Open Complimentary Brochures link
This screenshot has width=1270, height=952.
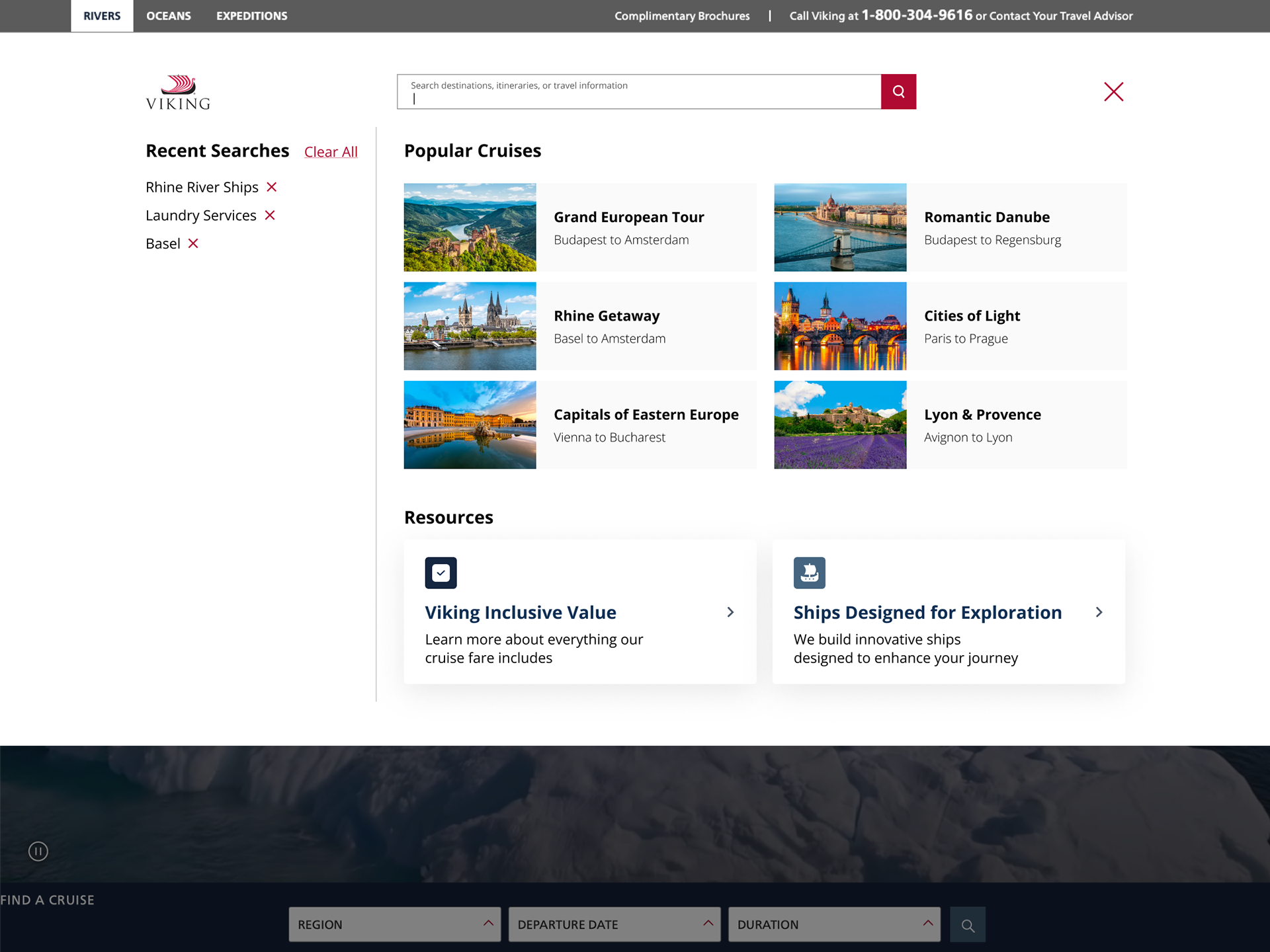pyautogui.click(x=682, y=16)
